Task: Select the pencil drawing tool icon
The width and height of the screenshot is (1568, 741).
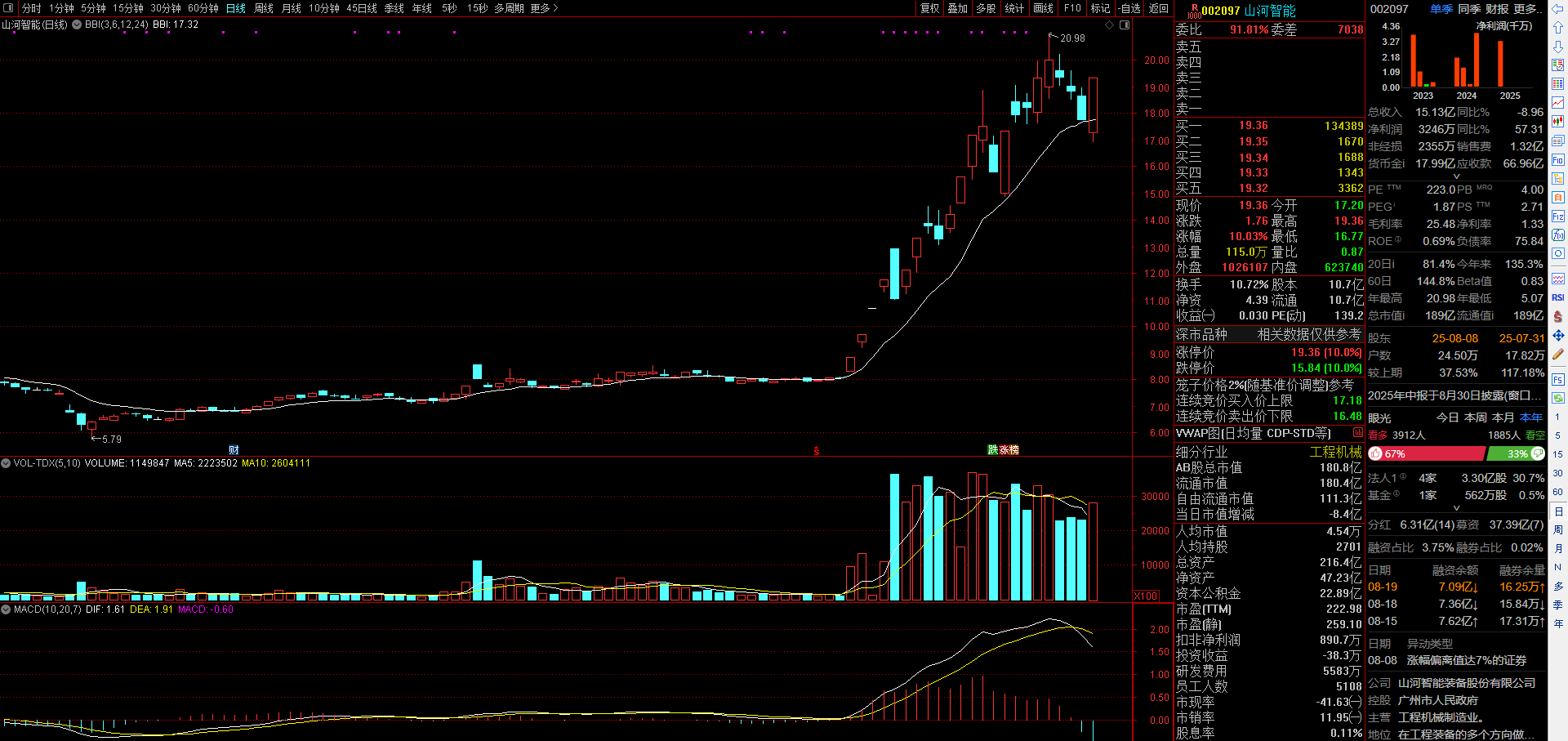Action: tap(1557, 354)
